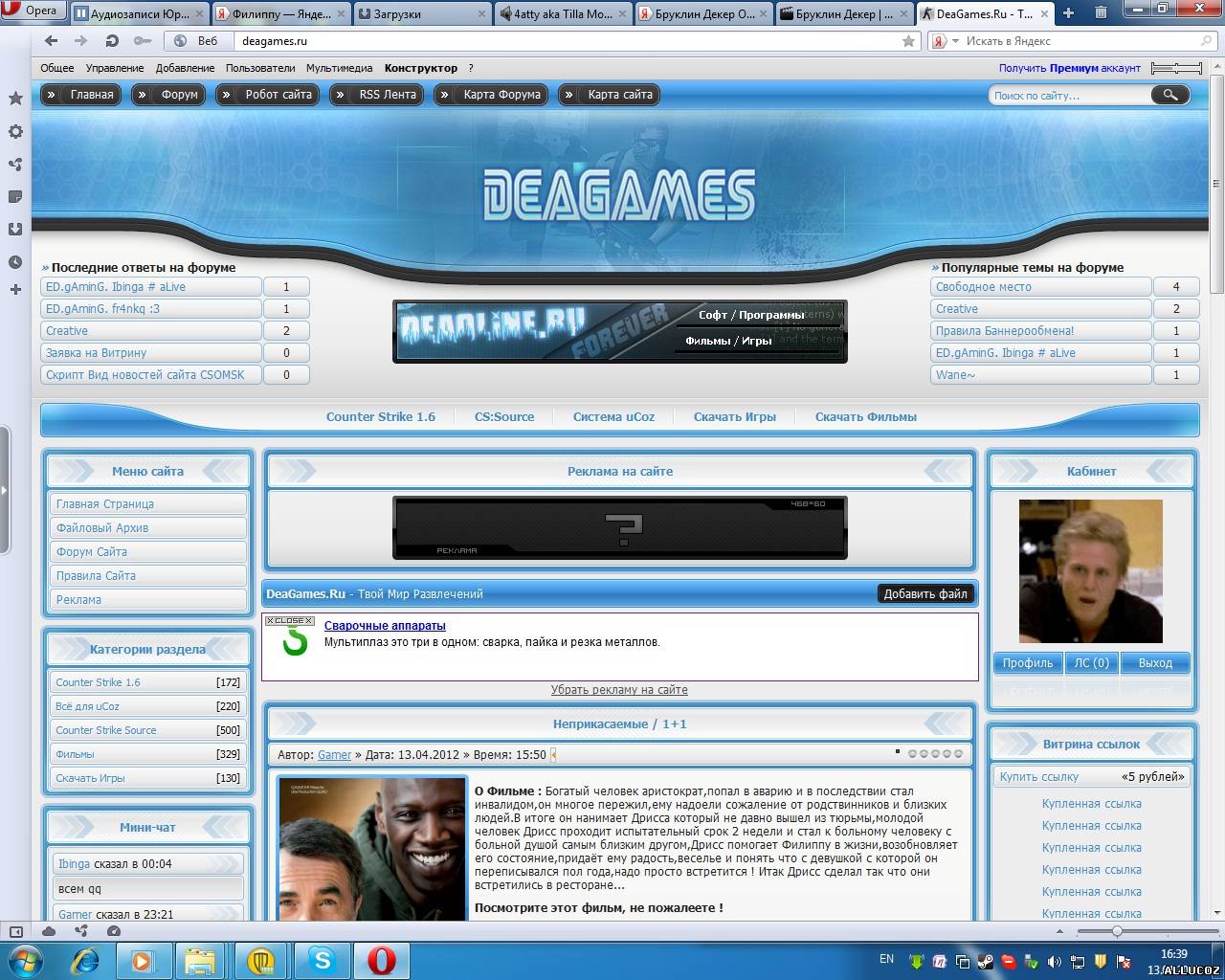The height and width of the screenshot is (980, 1225).
Task: Go back with the browser back arrow
Action: [x=52, y=41]
